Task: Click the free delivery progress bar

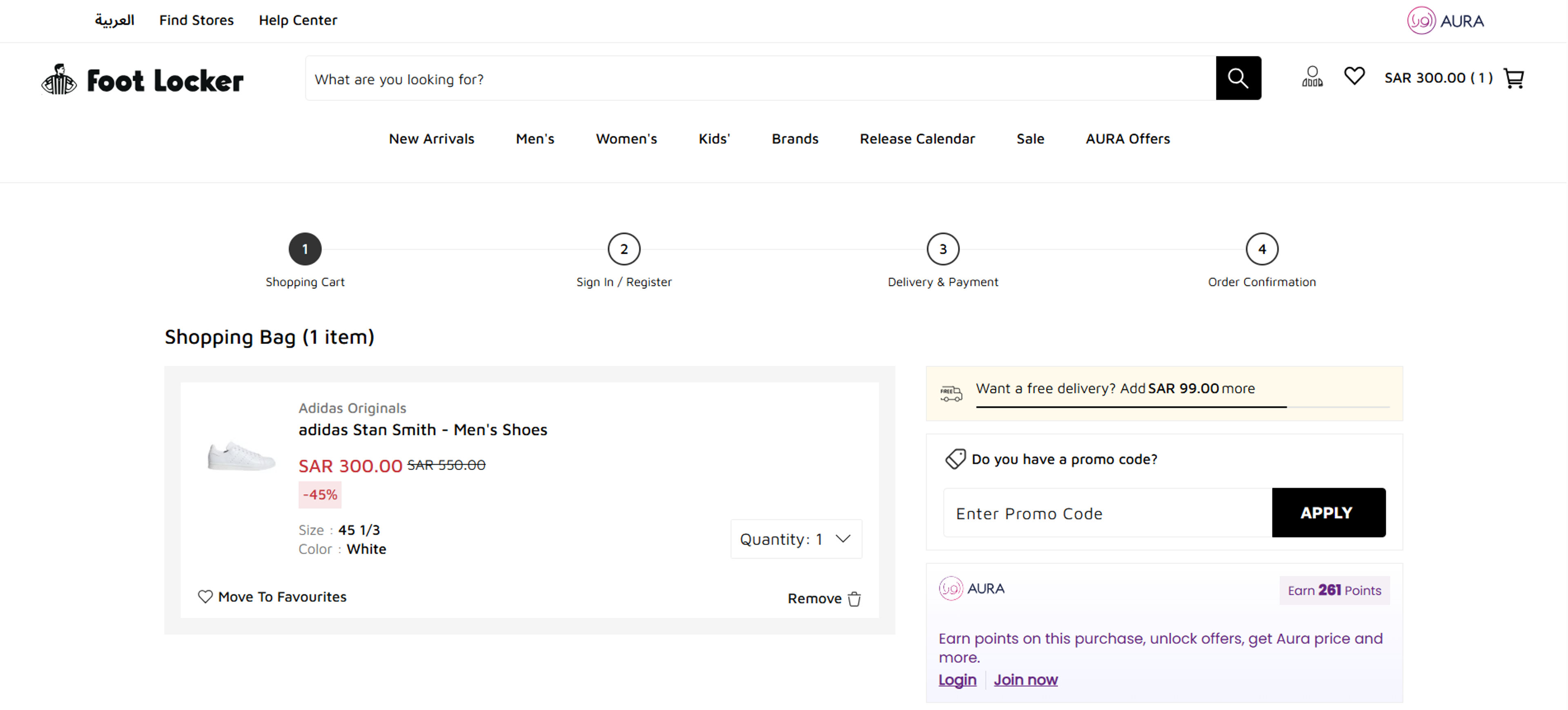Action: [1183, 406]
